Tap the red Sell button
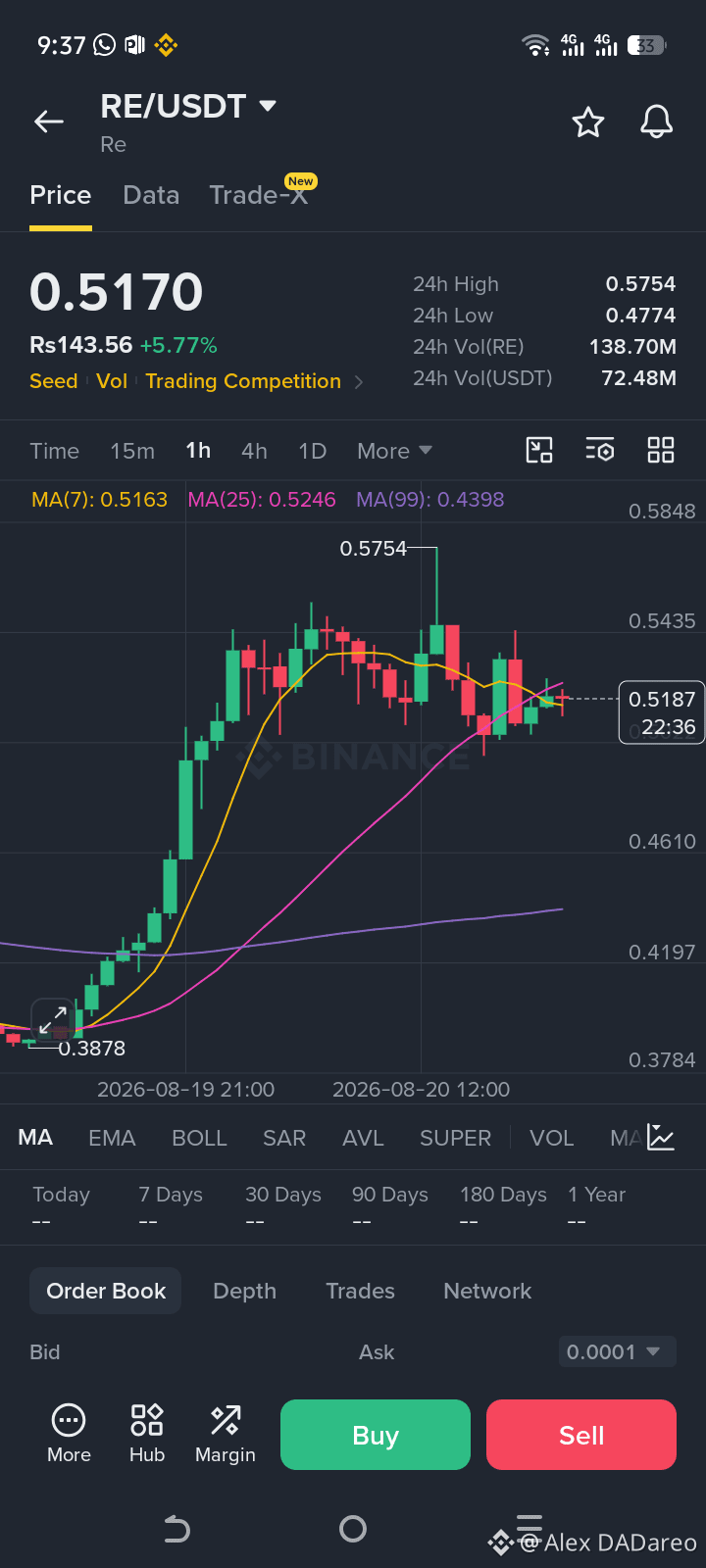706x1568 pixels. tap(581, 1435)
